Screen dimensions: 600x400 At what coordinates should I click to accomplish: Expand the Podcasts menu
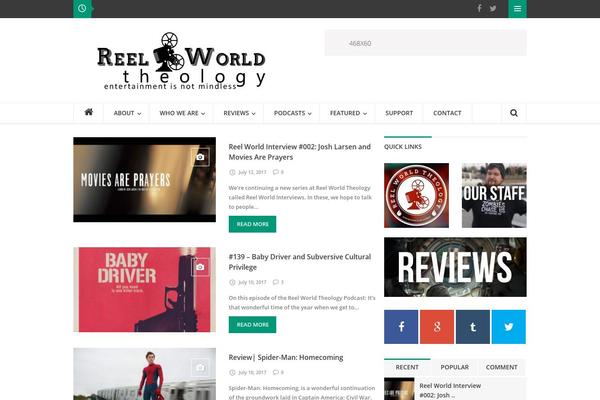click(292, 113)
